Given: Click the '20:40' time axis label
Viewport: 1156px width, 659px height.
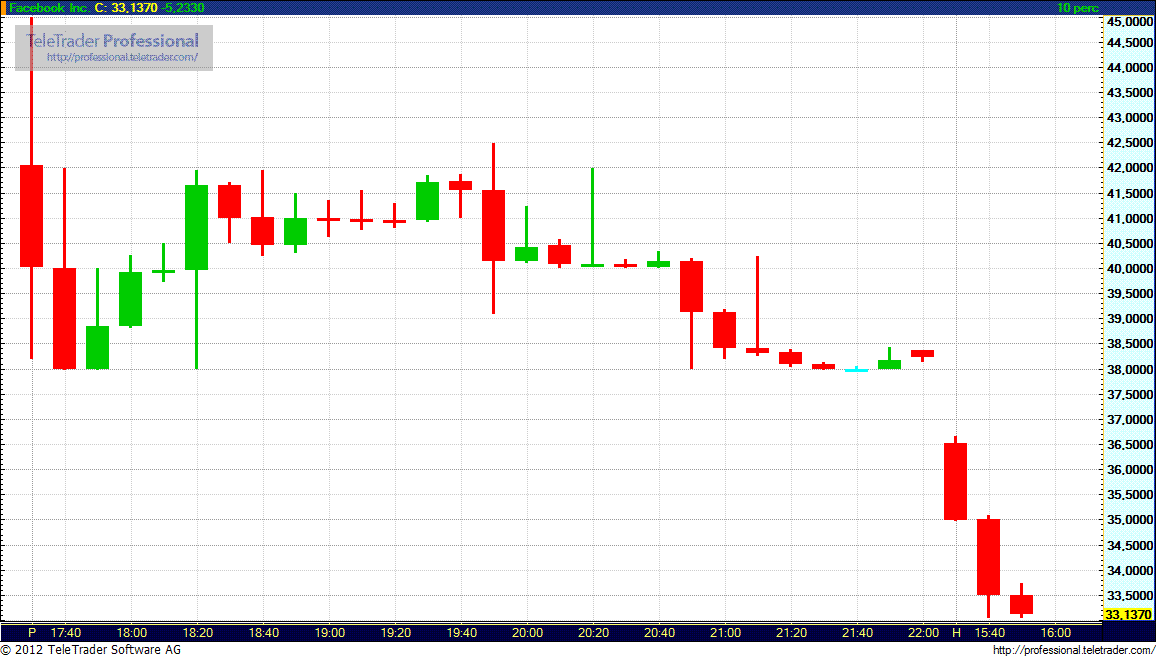Looking at the screenshot, I should [659, 632].
